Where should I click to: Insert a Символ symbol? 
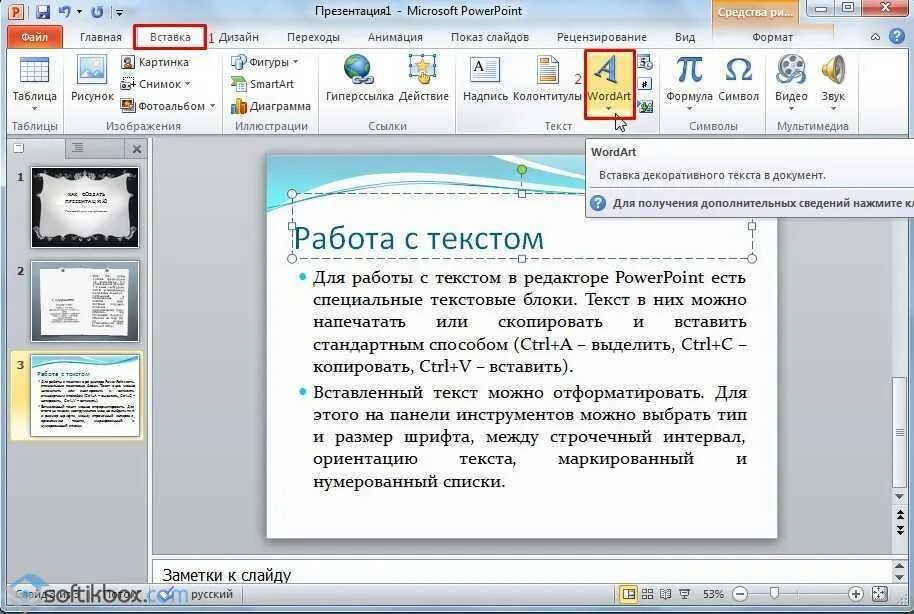(739, 79)
